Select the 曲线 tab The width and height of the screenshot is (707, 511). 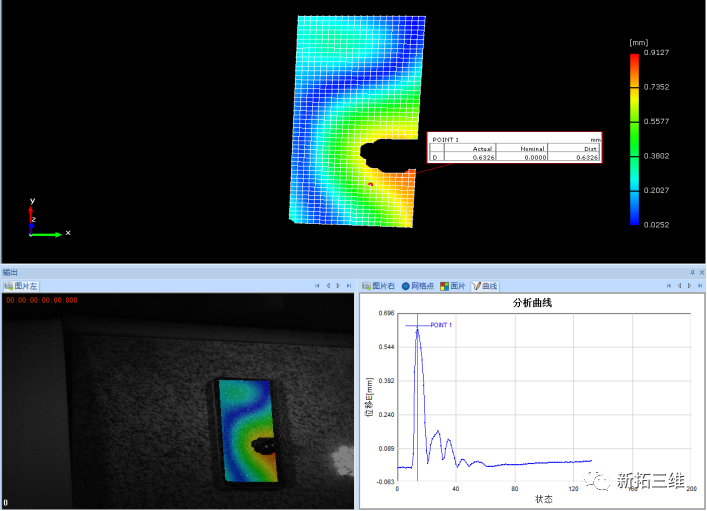click(485, 286)
